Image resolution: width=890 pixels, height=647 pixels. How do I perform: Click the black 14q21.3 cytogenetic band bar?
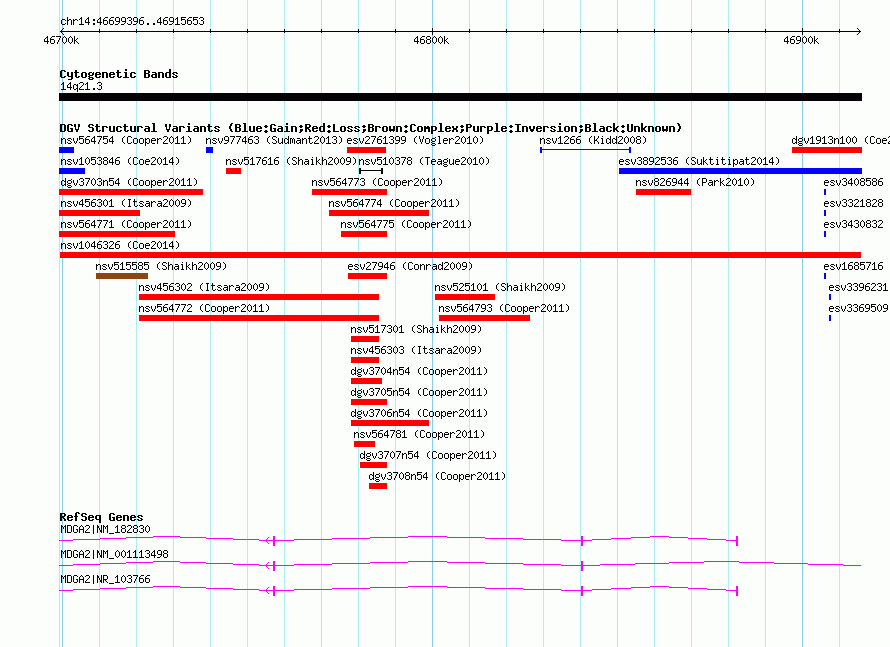(x=460, y=97)
